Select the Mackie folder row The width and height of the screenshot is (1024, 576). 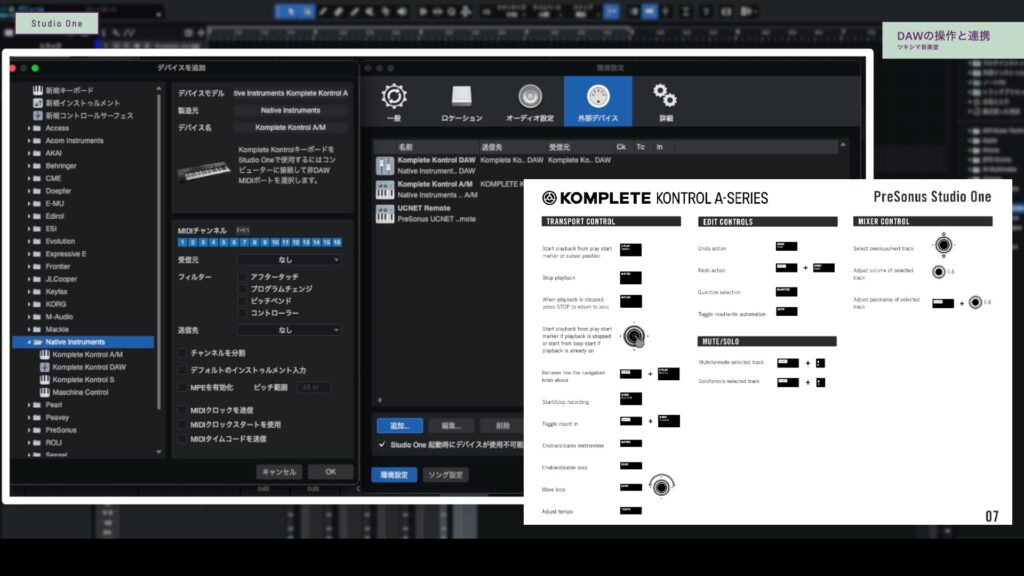click(84, 330)
